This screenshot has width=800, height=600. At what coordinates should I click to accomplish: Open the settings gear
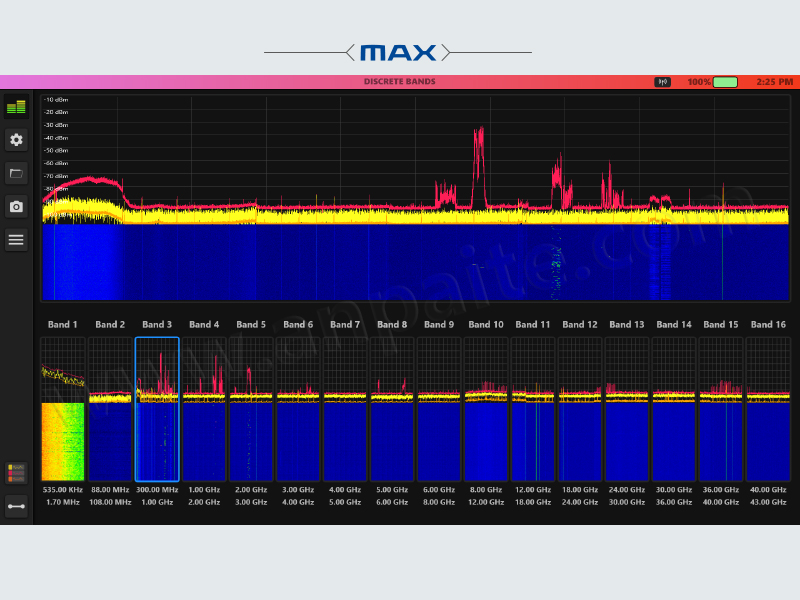(16, 140)
